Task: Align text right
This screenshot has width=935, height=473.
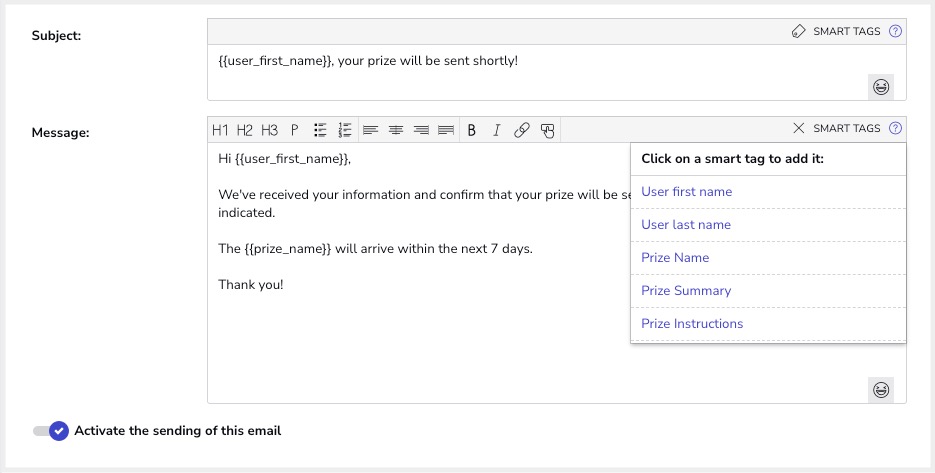Action: (421, 130)
